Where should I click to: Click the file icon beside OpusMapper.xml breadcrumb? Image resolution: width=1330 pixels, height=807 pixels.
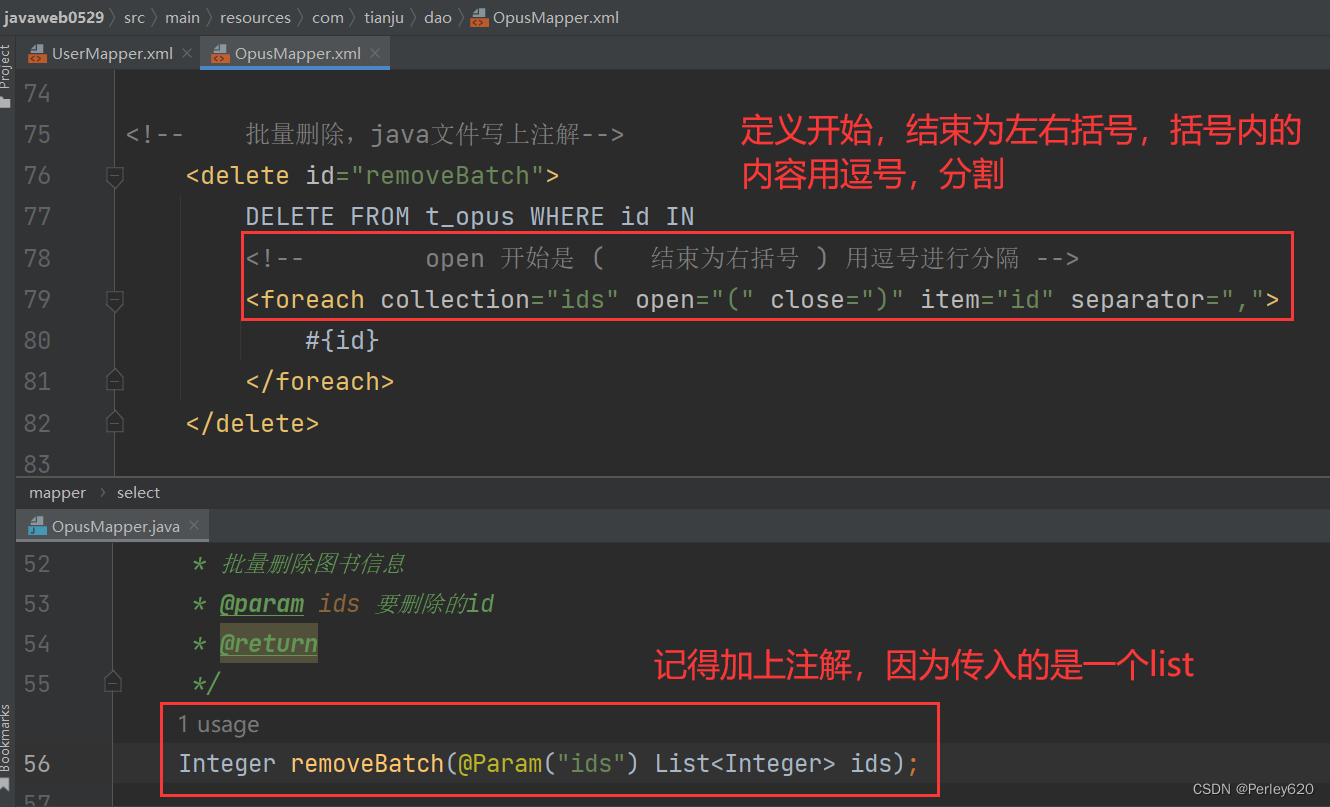pos(478,17)
